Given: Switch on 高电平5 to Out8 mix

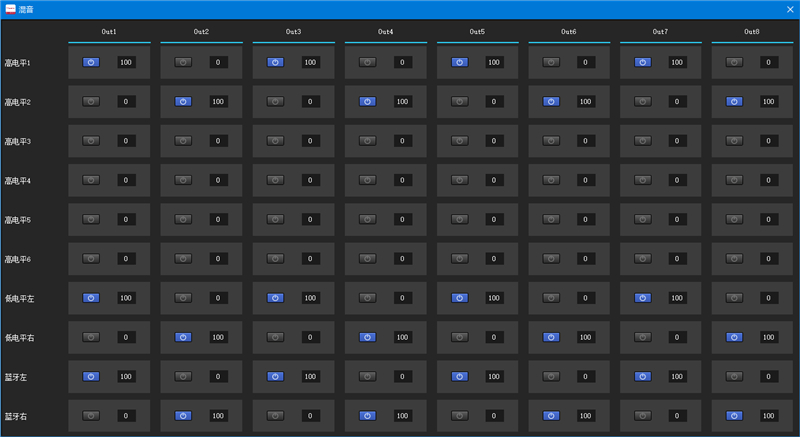Looking at the screenshot, I should coord(734,219).
